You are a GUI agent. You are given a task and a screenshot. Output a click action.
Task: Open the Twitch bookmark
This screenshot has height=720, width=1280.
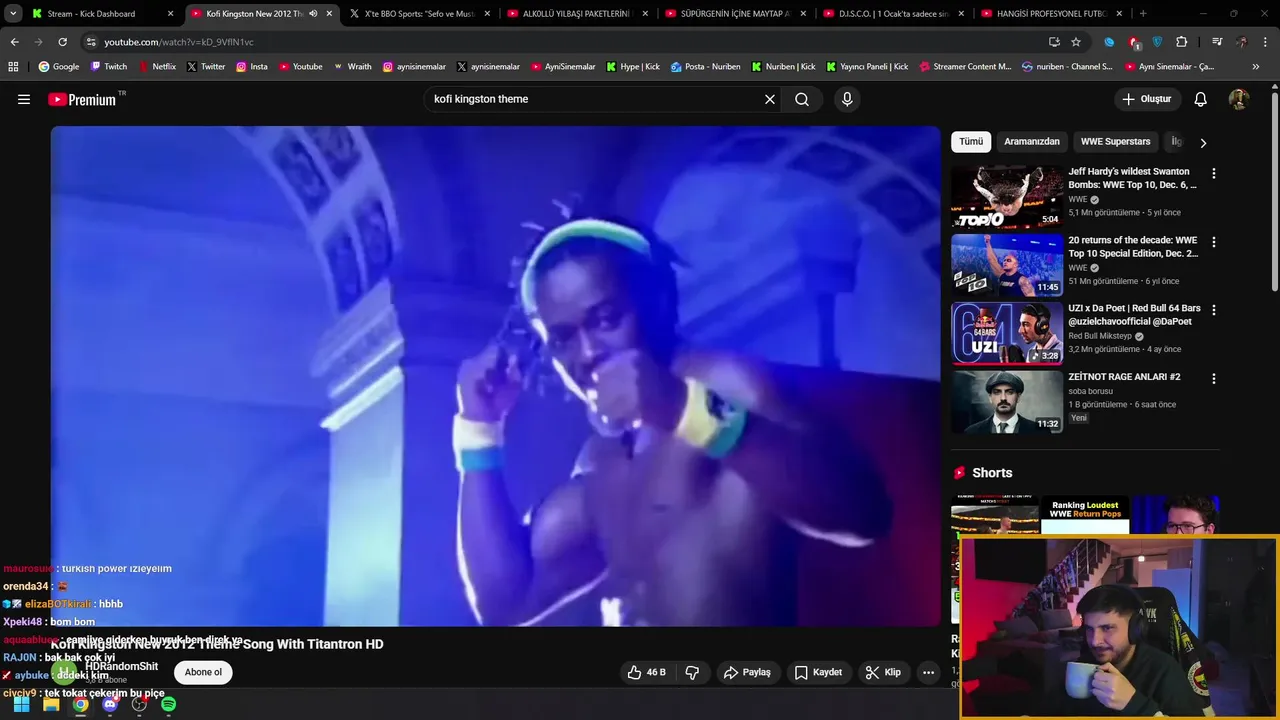pos(109,66)
